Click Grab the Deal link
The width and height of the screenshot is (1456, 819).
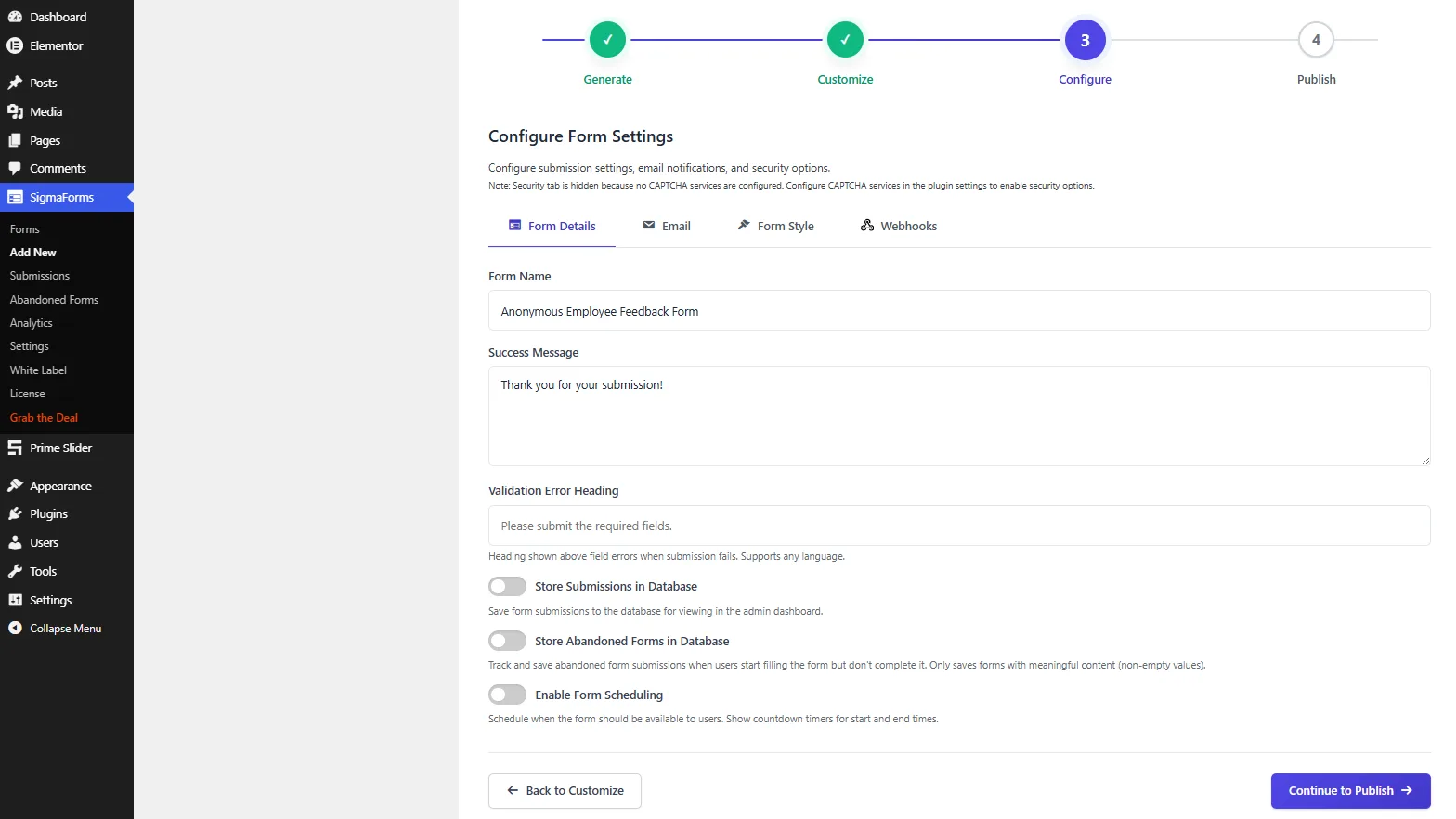[x=44, y=418]
